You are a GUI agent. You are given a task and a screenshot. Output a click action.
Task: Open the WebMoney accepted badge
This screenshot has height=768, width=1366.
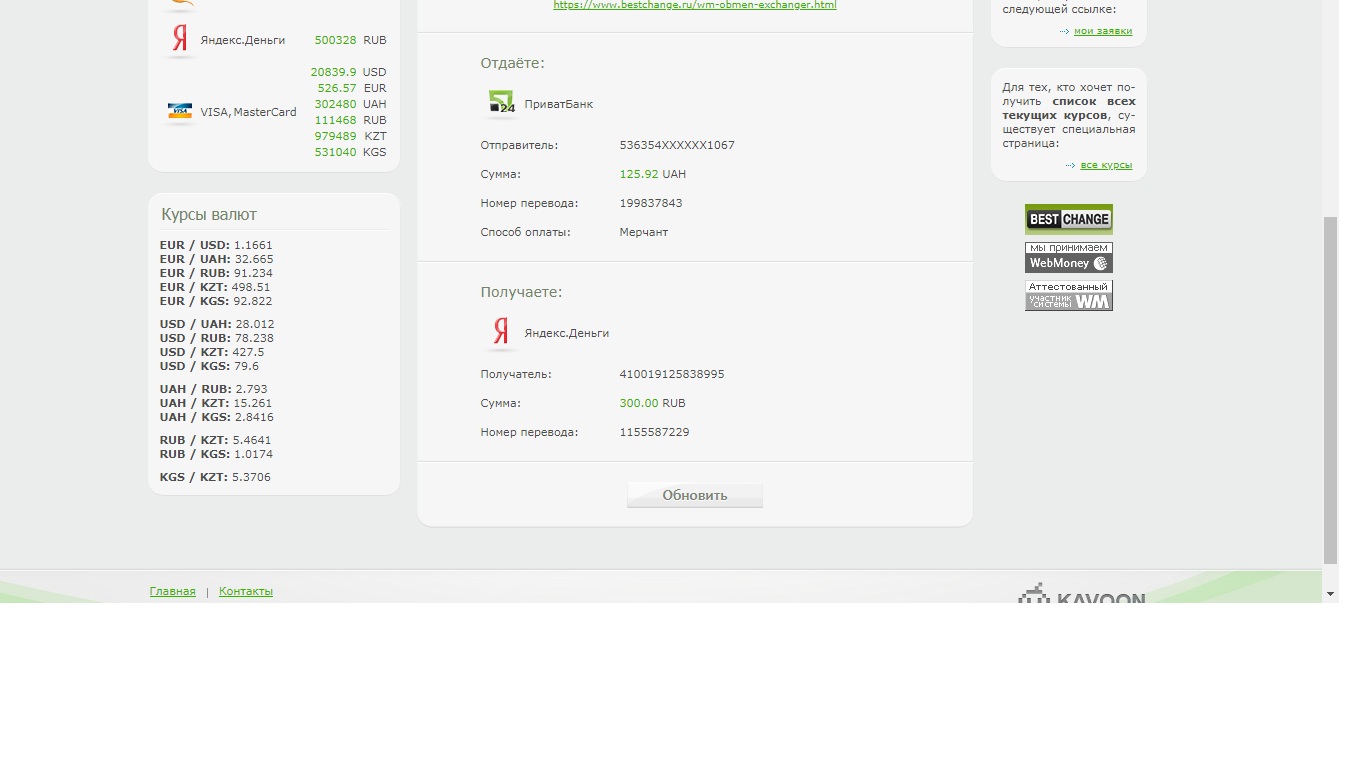(1068, 257)
